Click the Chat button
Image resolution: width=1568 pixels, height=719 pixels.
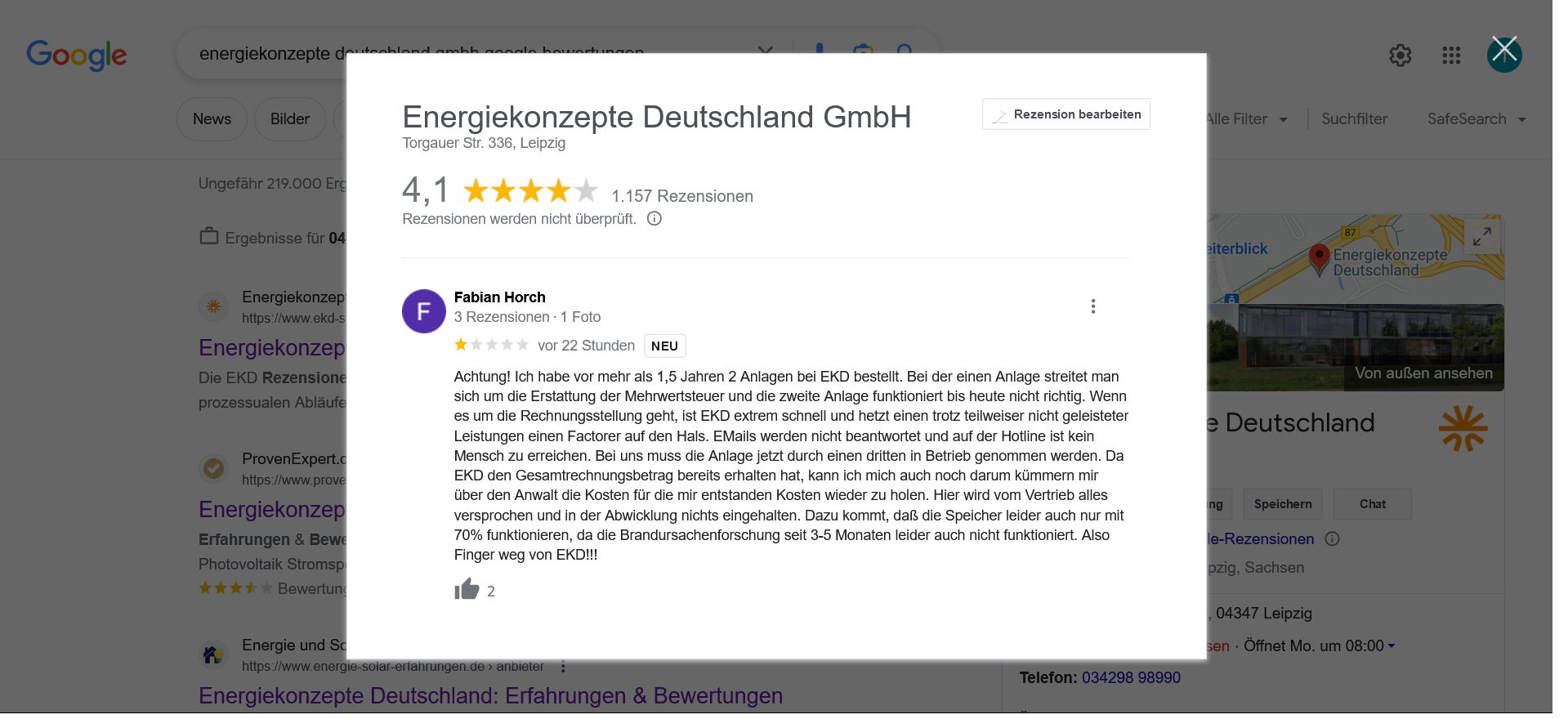1372,504
